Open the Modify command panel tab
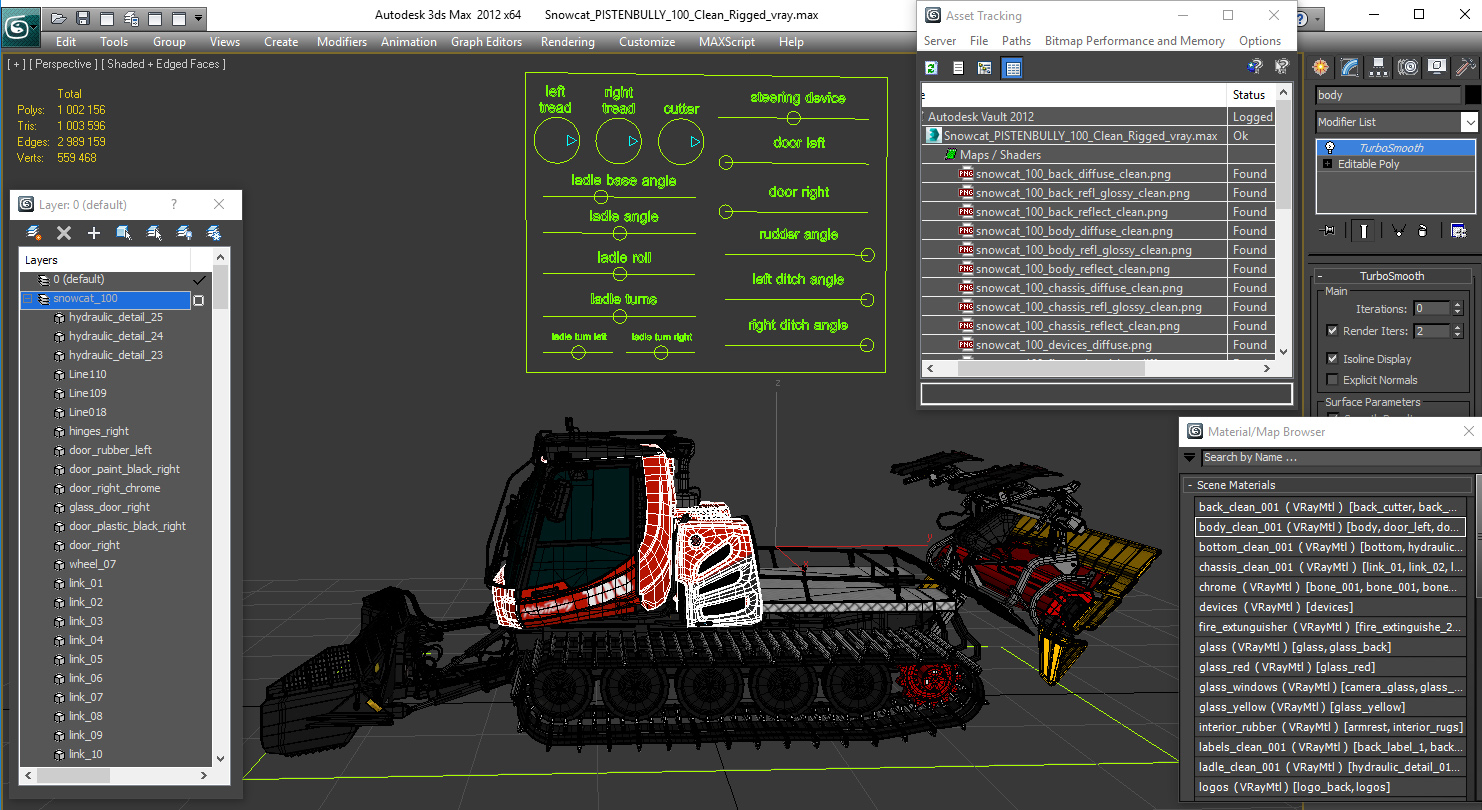This screenshot has height=810, width=1482. [1351, 67]
